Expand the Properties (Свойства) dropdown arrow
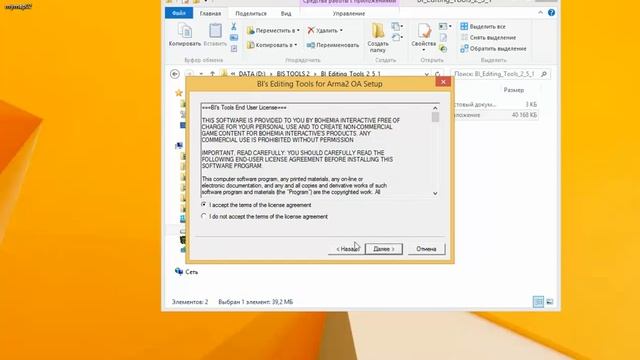Viewport: 640px width, 360px height. coord(424,50)
